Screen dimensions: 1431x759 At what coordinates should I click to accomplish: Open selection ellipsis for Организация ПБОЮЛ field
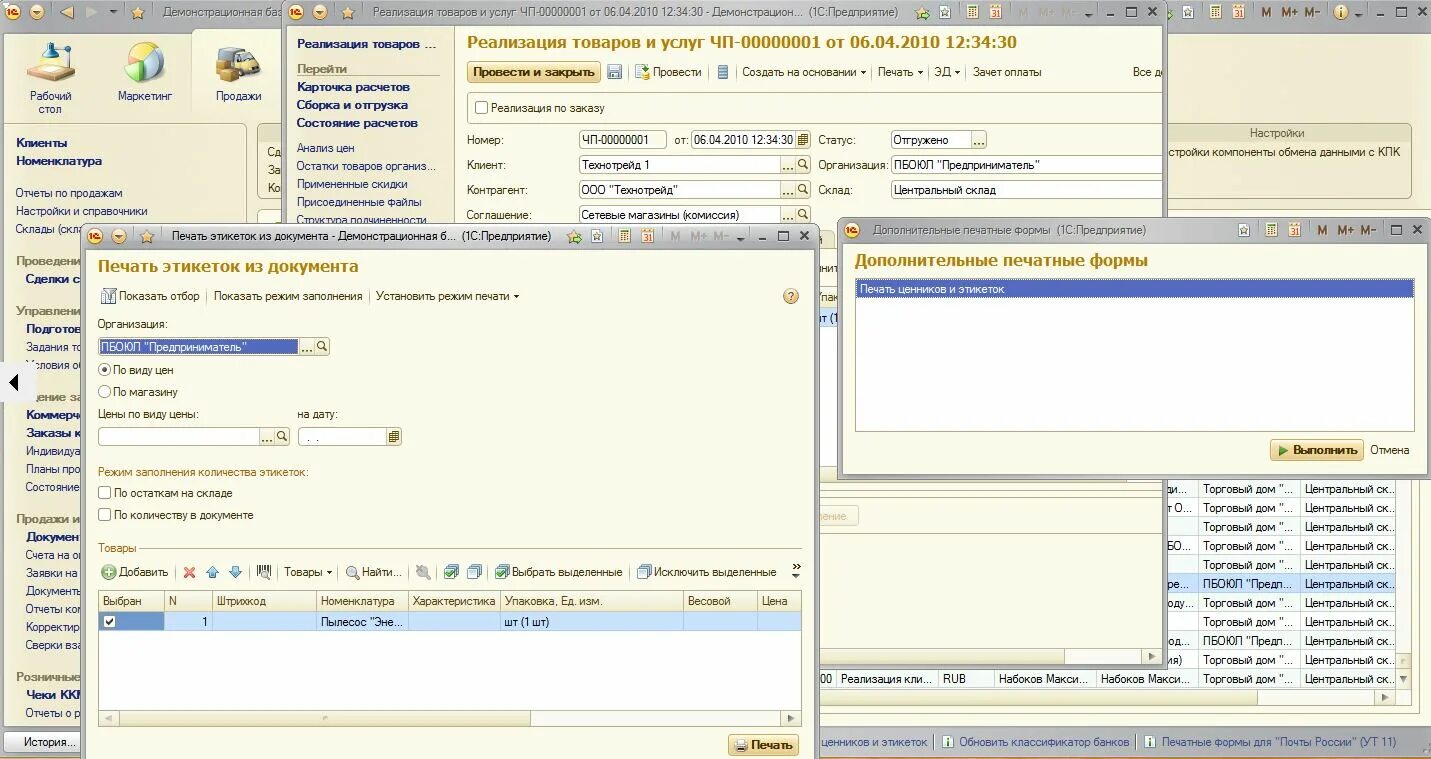point(307,347)
